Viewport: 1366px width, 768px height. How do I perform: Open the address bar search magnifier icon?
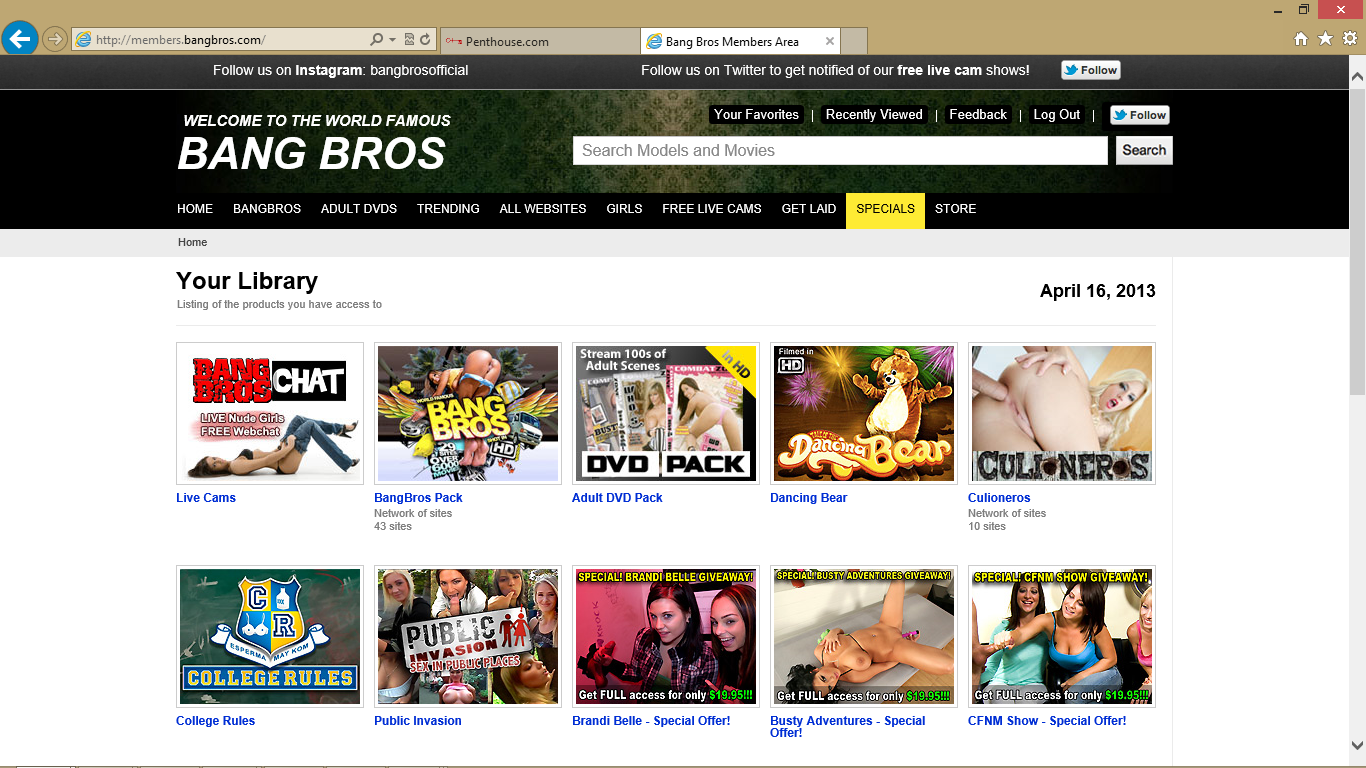pos(376,40)
